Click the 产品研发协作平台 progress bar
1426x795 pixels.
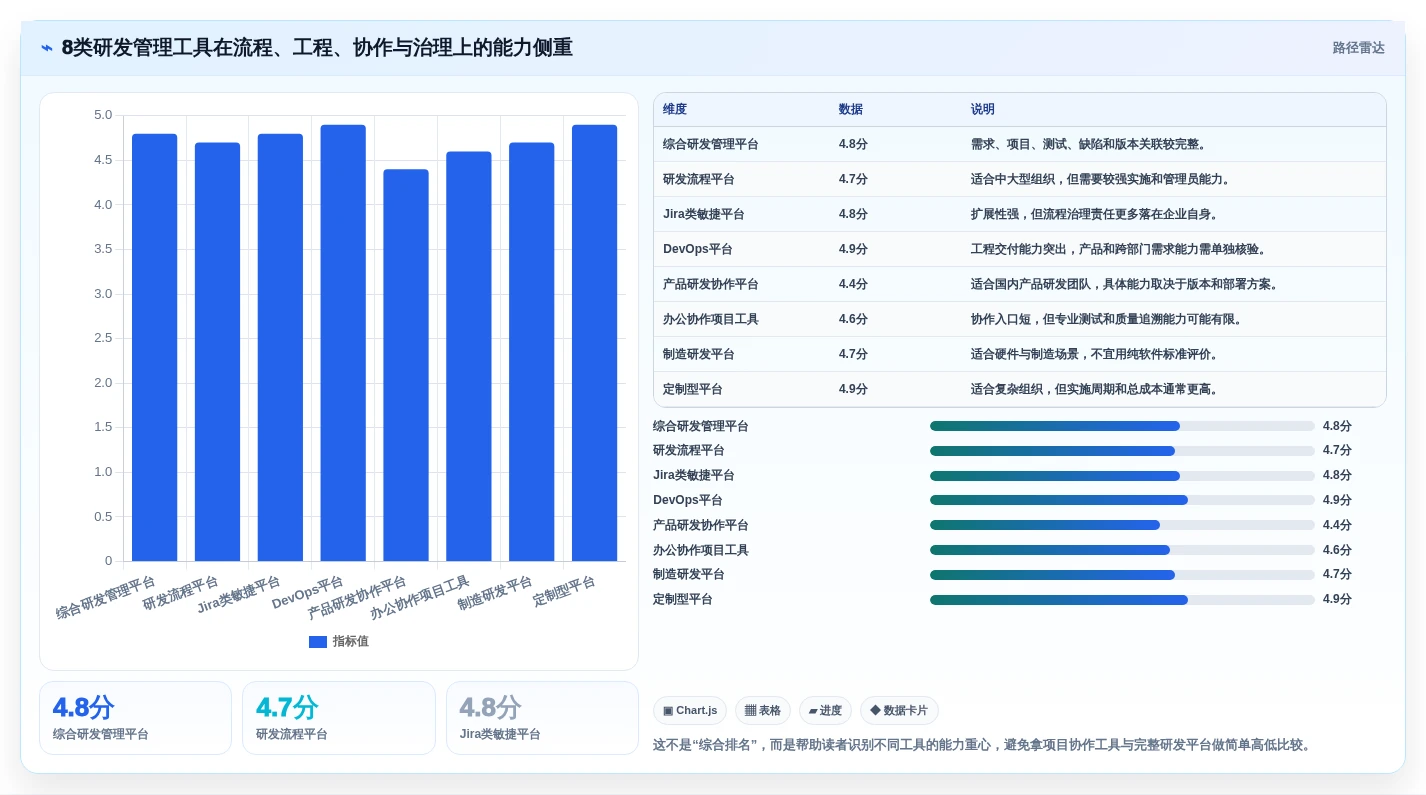(1122, 525)
